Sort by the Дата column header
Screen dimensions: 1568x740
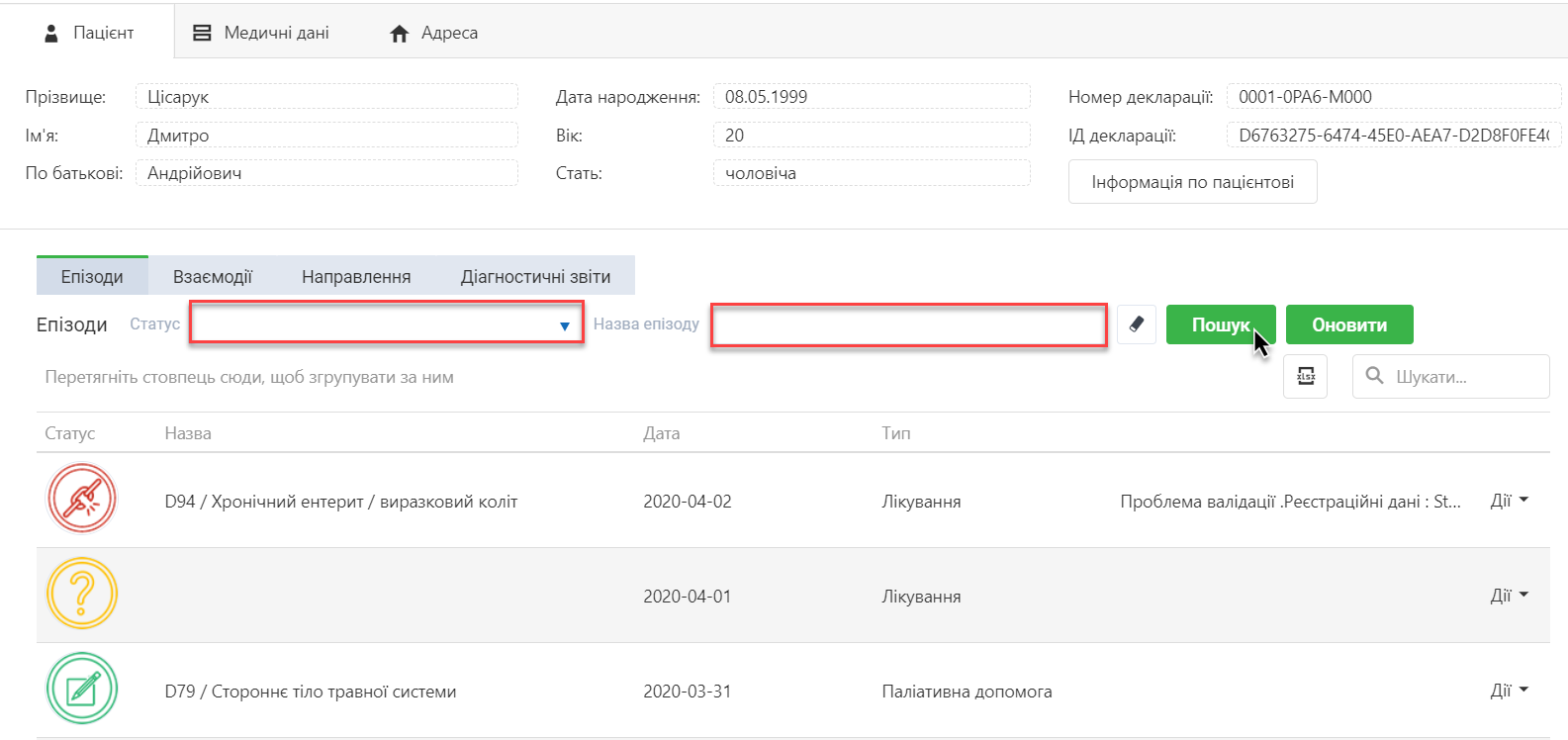[661, 433]
